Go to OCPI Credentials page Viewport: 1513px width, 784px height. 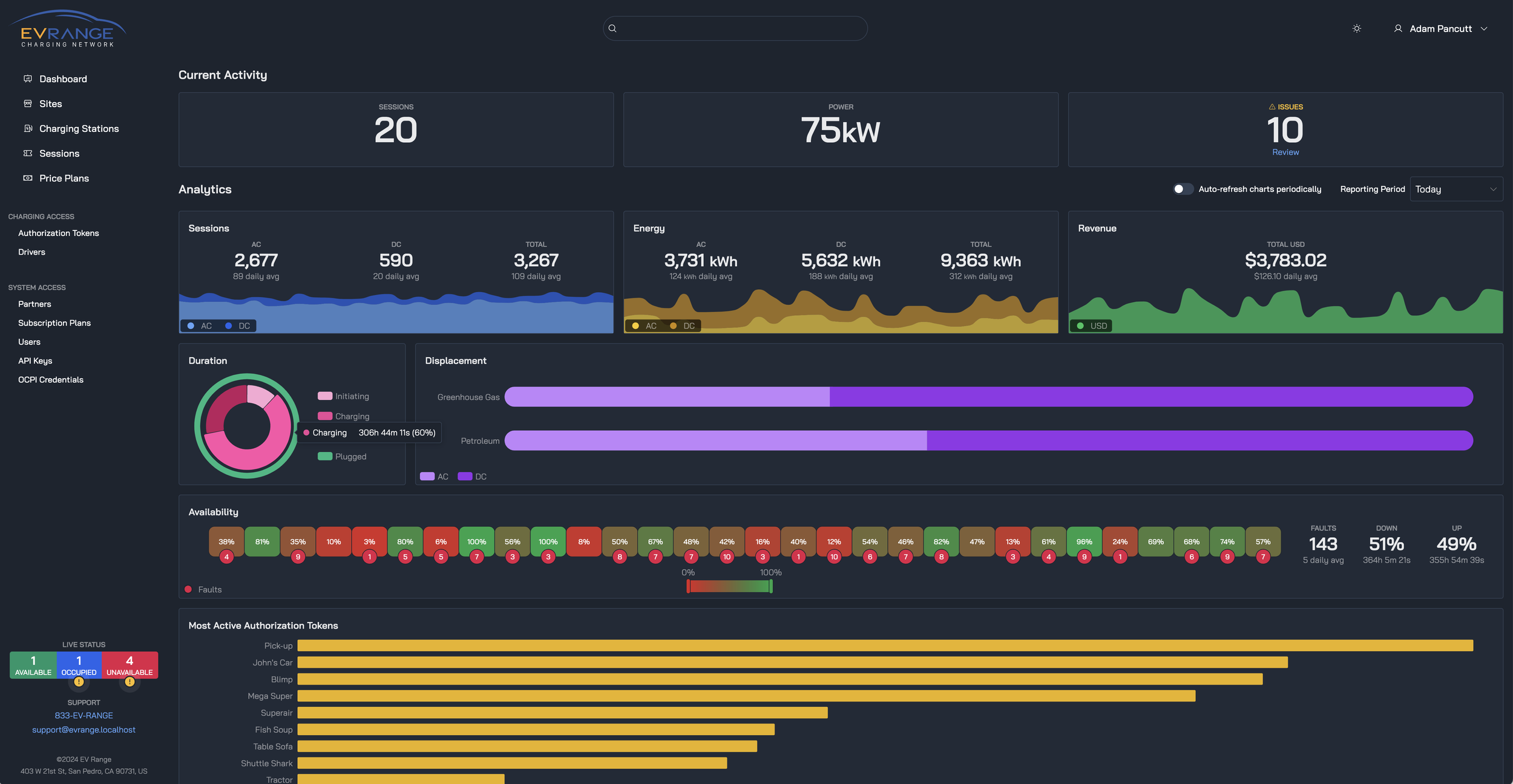(51, 379)
